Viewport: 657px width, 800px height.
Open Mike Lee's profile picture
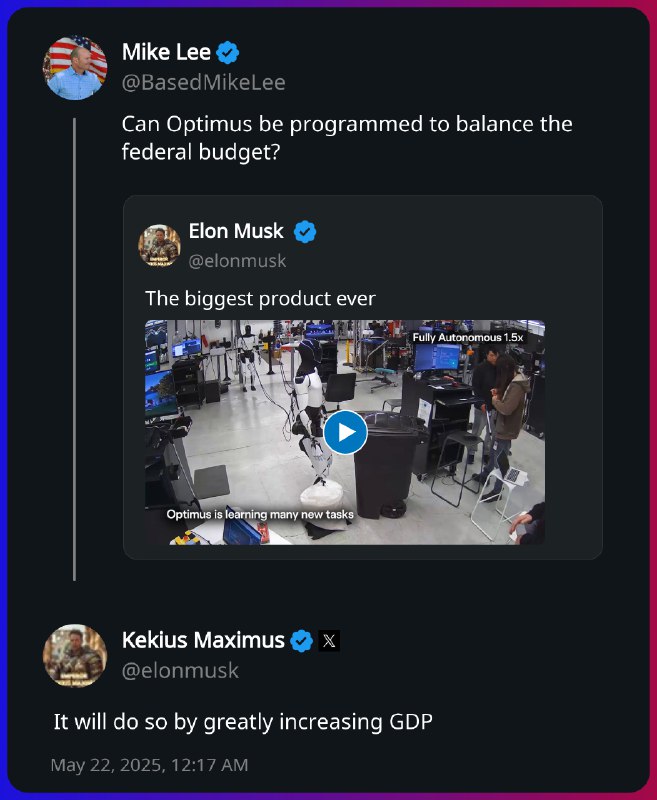click(75, 68)
